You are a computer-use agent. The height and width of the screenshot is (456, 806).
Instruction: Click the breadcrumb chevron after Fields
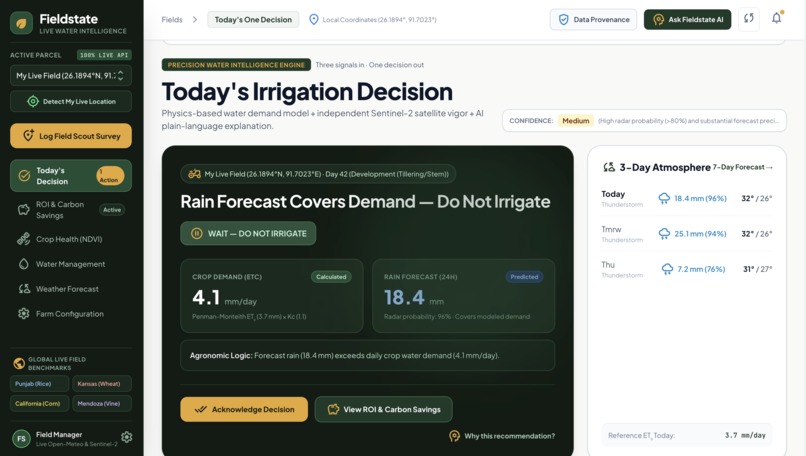click(195, 20)
